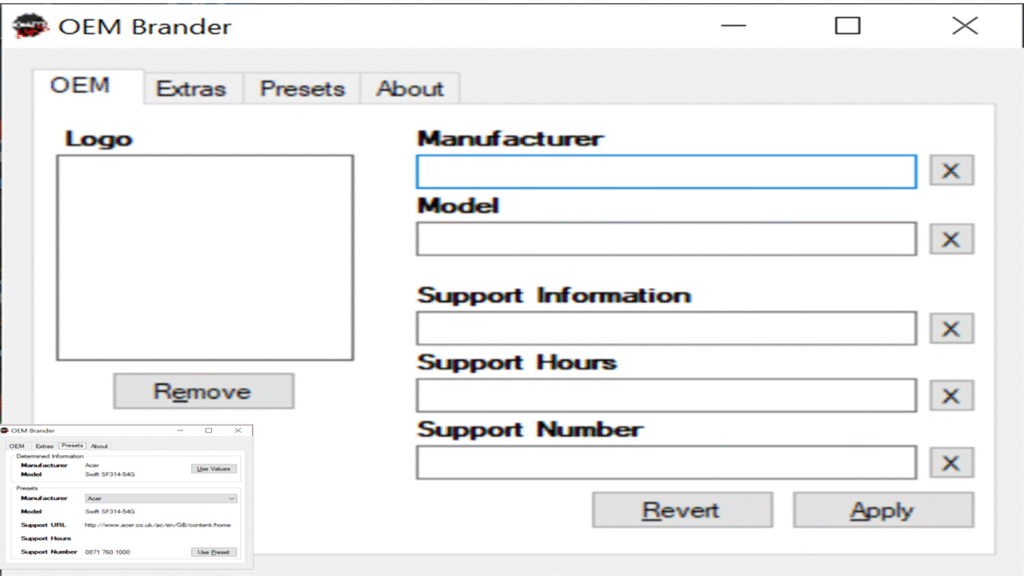This screenshot has width=1024, height=576.
Task: Click the Use Values button in small preview
Action: click(214, 468)
